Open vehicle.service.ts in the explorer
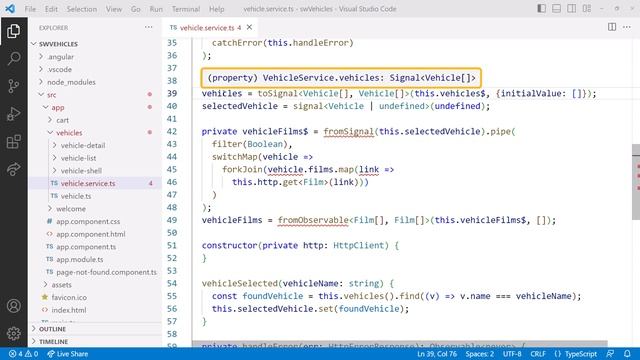The width and height of the screenshot is (640, 360). click(x=95, y=183)
